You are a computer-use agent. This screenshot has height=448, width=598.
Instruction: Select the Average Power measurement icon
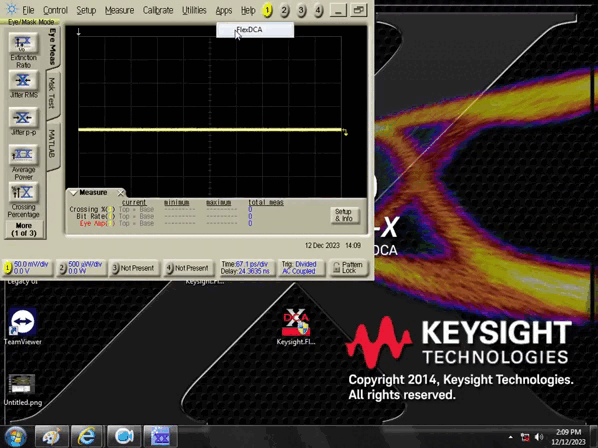point(23,155)
